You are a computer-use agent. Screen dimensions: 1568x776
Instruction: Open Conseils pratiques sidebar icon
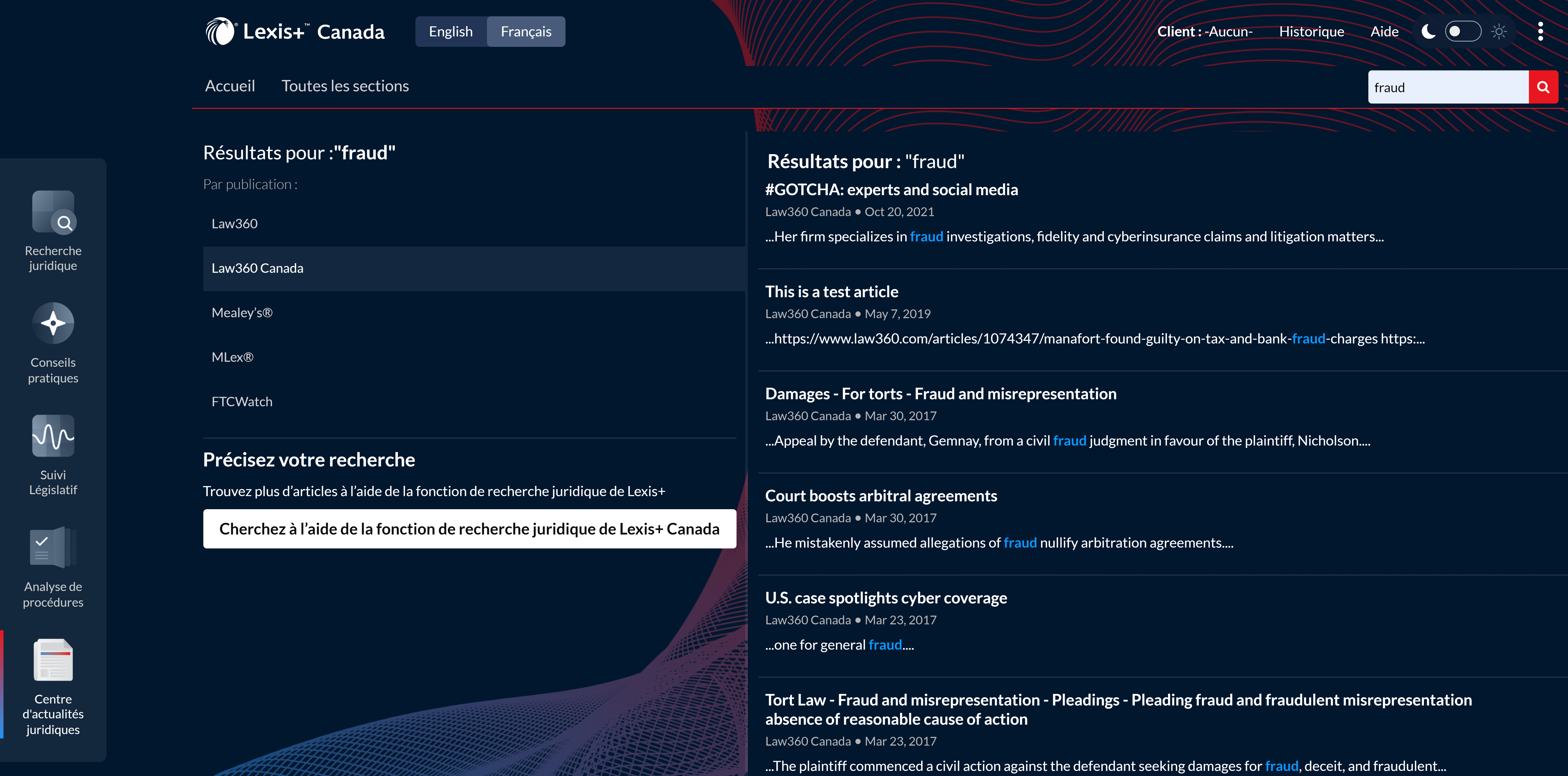tap(53, 323)
